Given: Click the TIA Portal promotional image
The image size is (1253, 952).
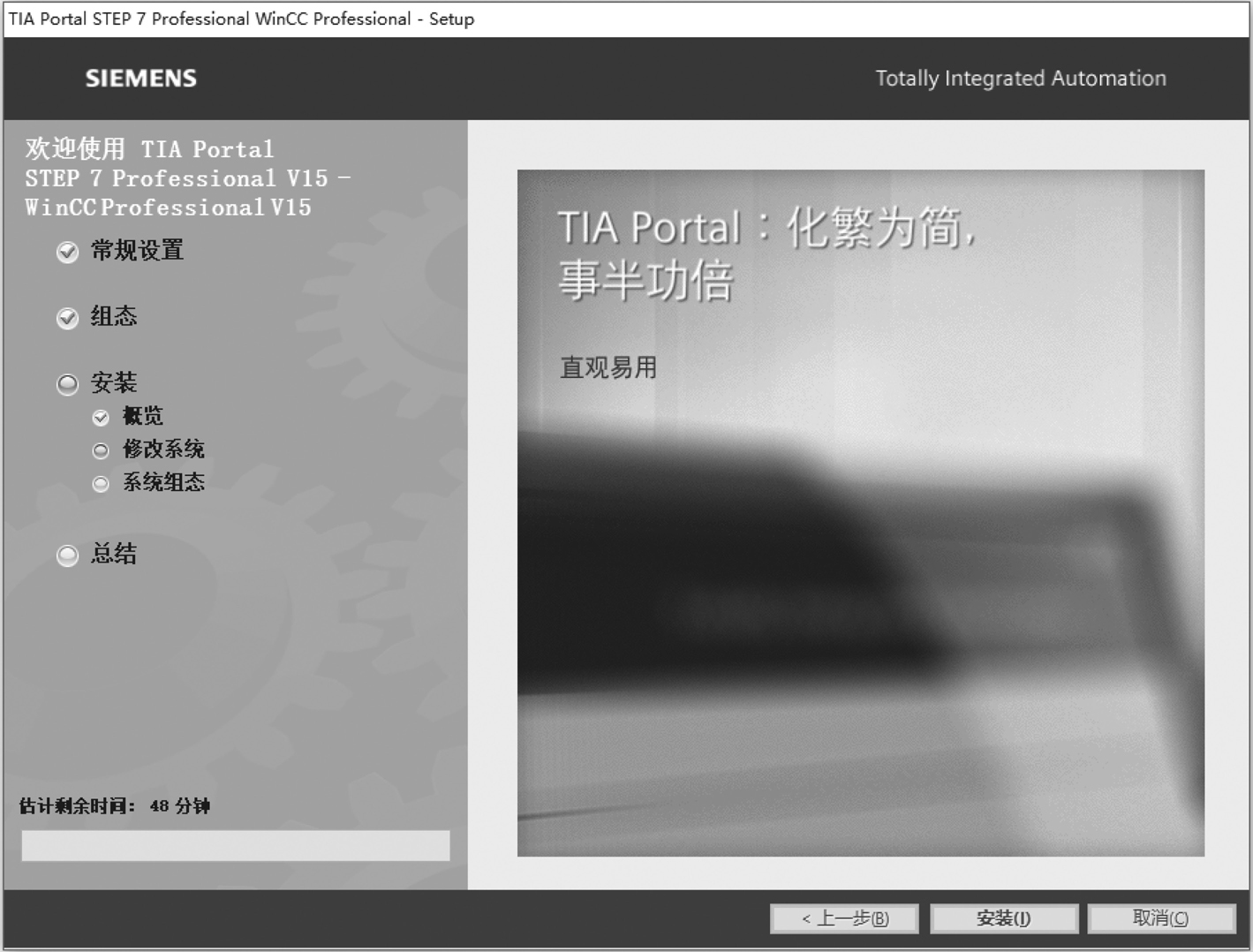Looking at the screenshot, I should coord(861,513).
